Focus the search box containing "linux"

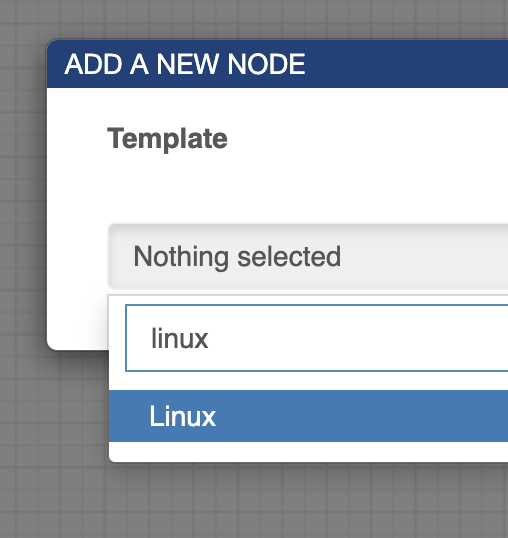317,338
